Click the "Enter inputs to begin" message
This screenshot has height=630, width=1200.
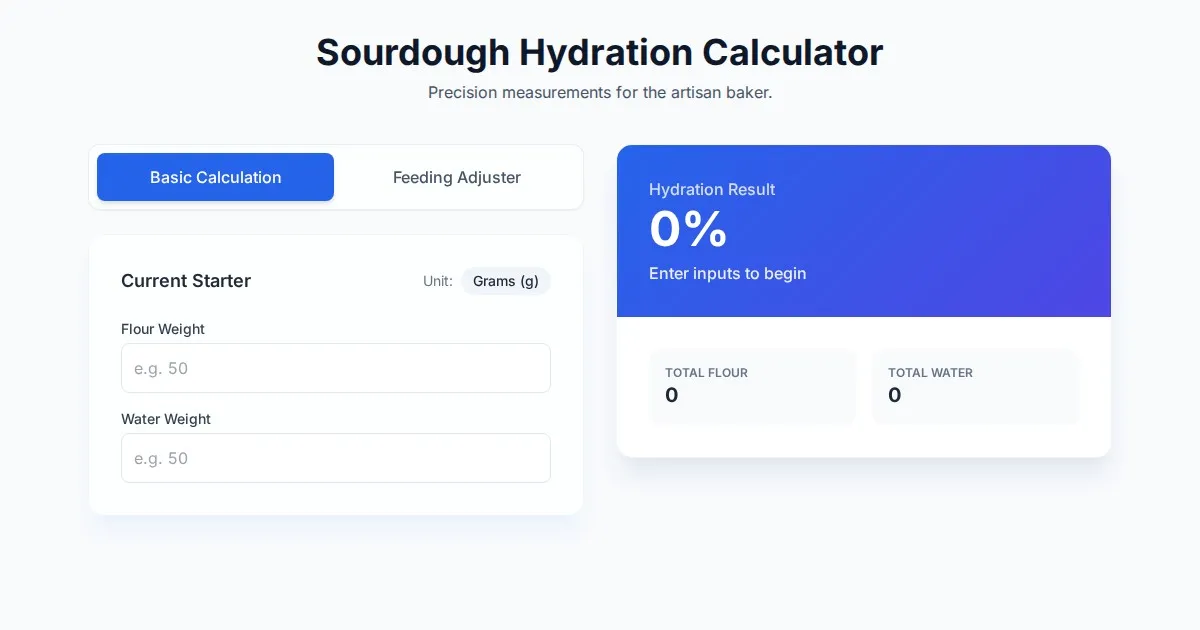[727, 273]
